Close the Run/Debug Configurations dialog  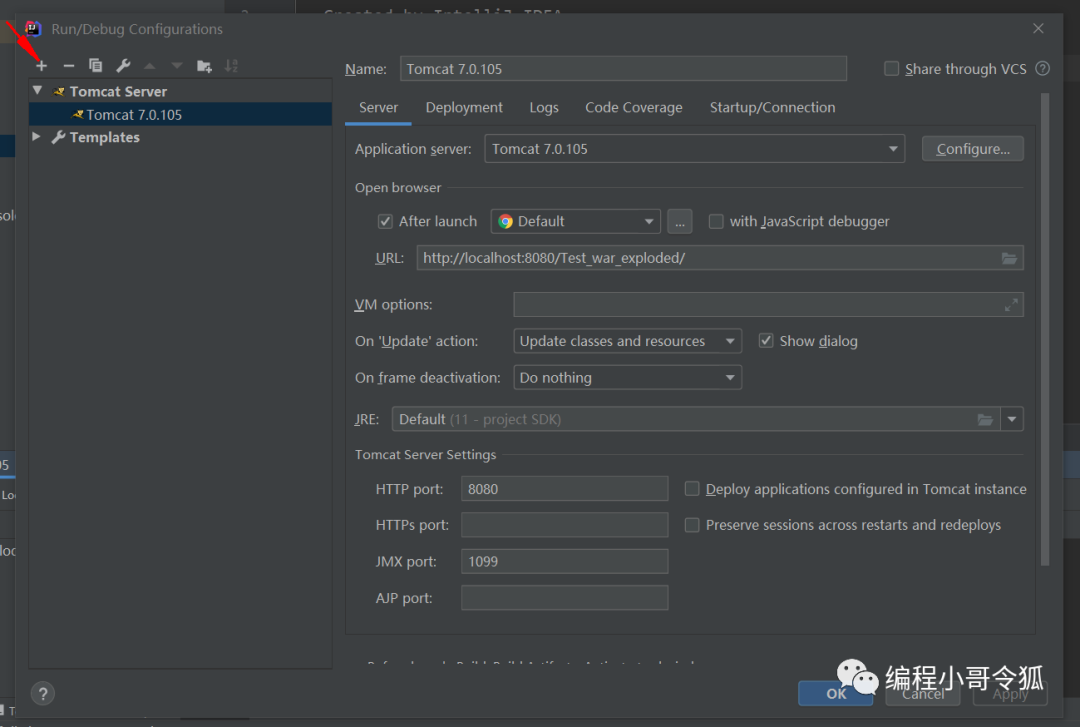(x=1038, y=28)
